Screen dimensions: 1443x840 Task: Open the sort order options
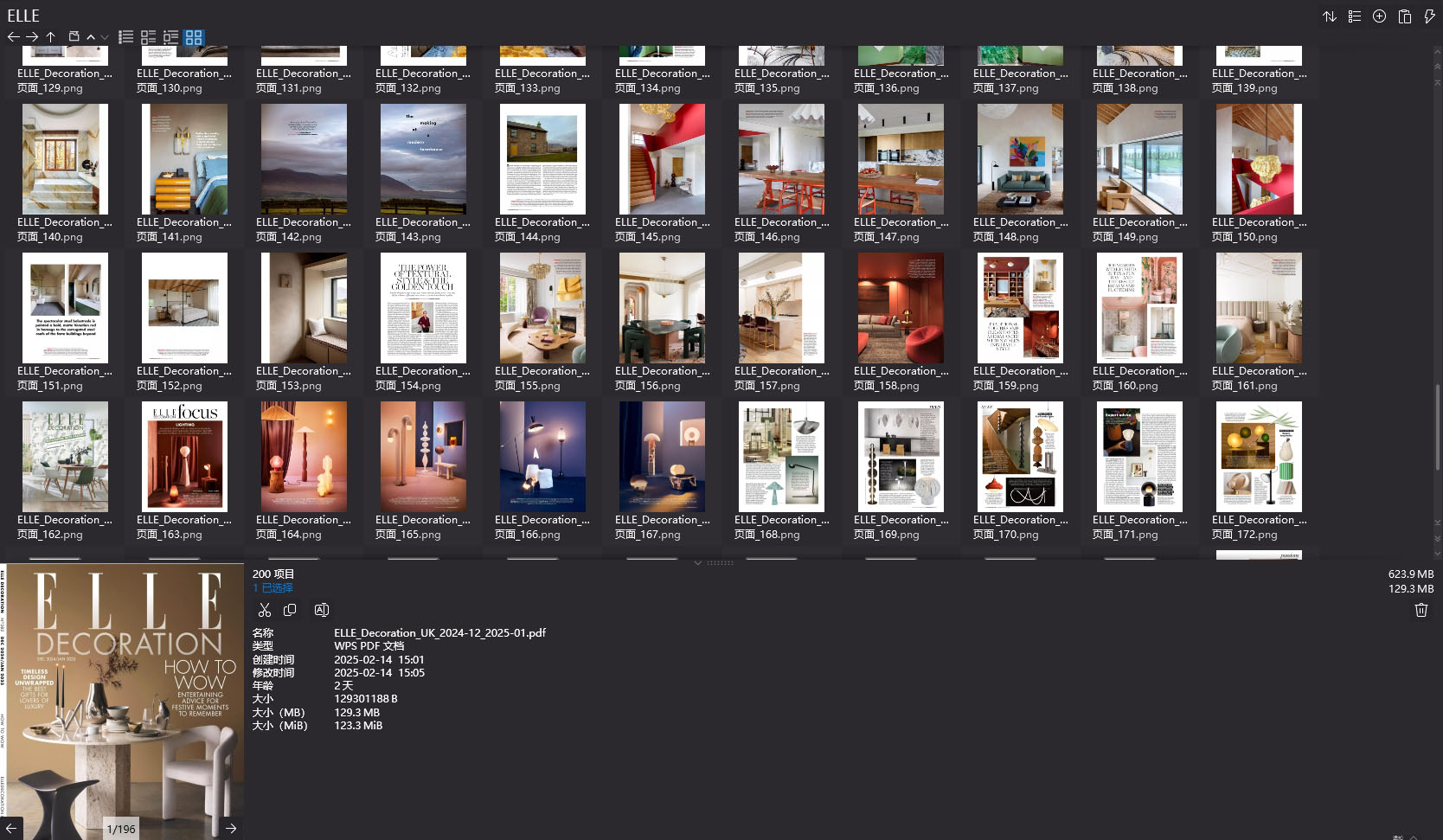(1330, 16)
